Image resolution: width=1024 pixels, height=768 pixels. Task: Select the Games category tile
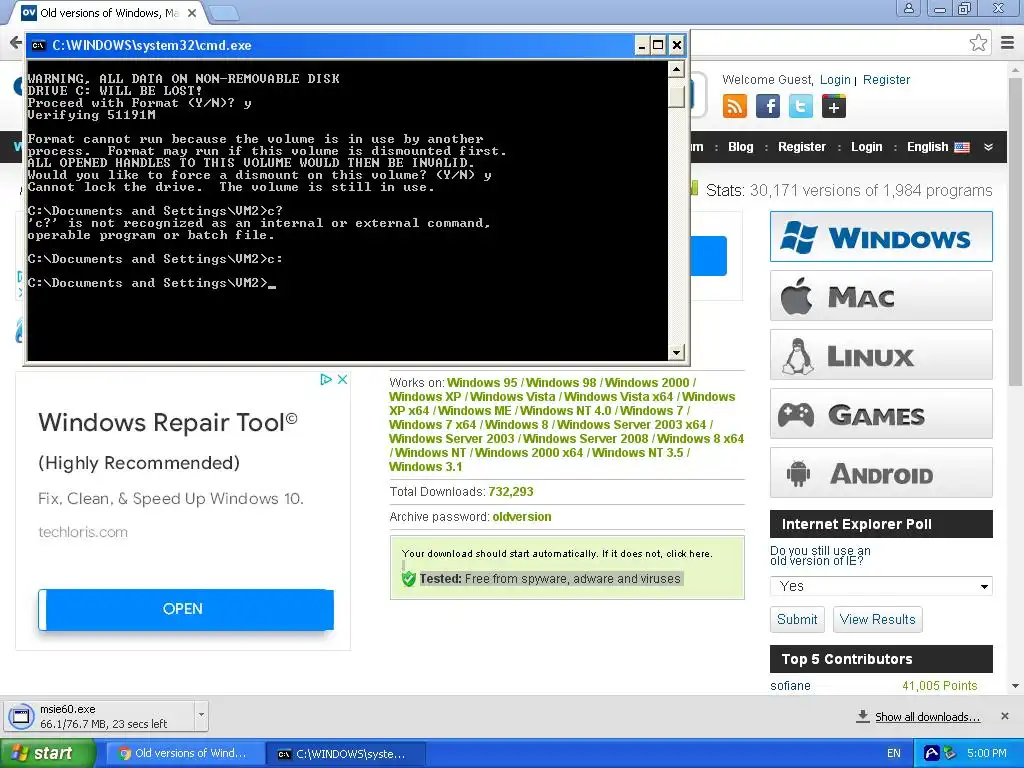click(881, 414)
